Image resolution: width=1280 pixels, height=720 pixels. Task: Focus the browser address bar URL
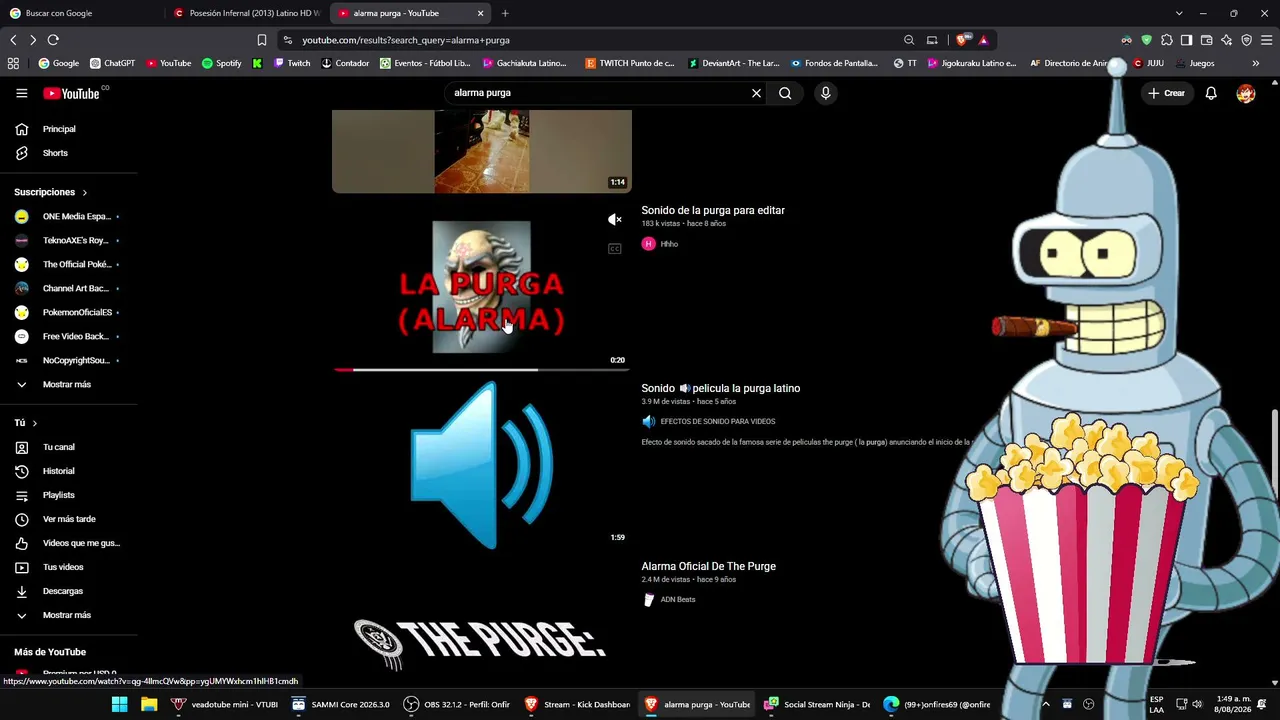pyautogui.click(x=406, y=40)
